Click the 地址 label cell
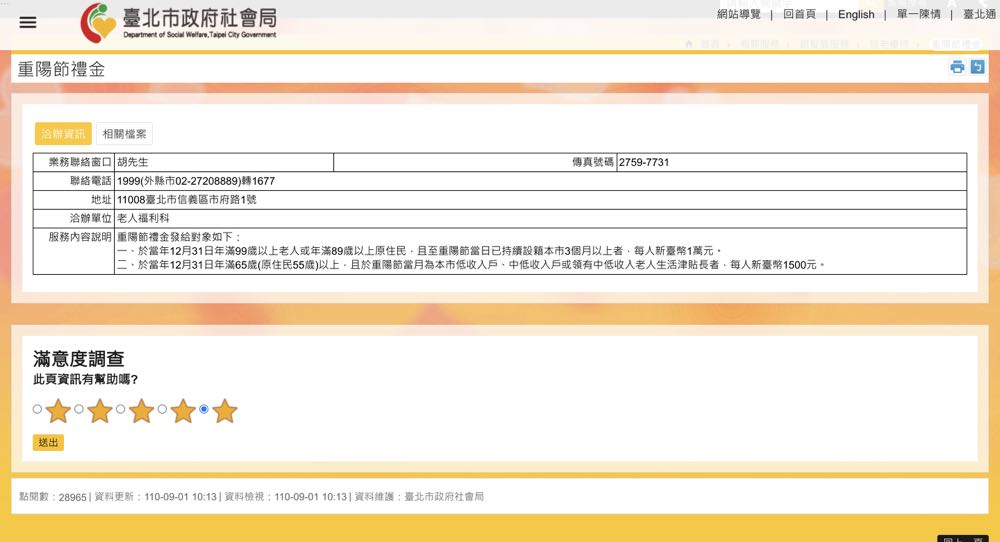The image size is (1000, 542). [74, 200]
